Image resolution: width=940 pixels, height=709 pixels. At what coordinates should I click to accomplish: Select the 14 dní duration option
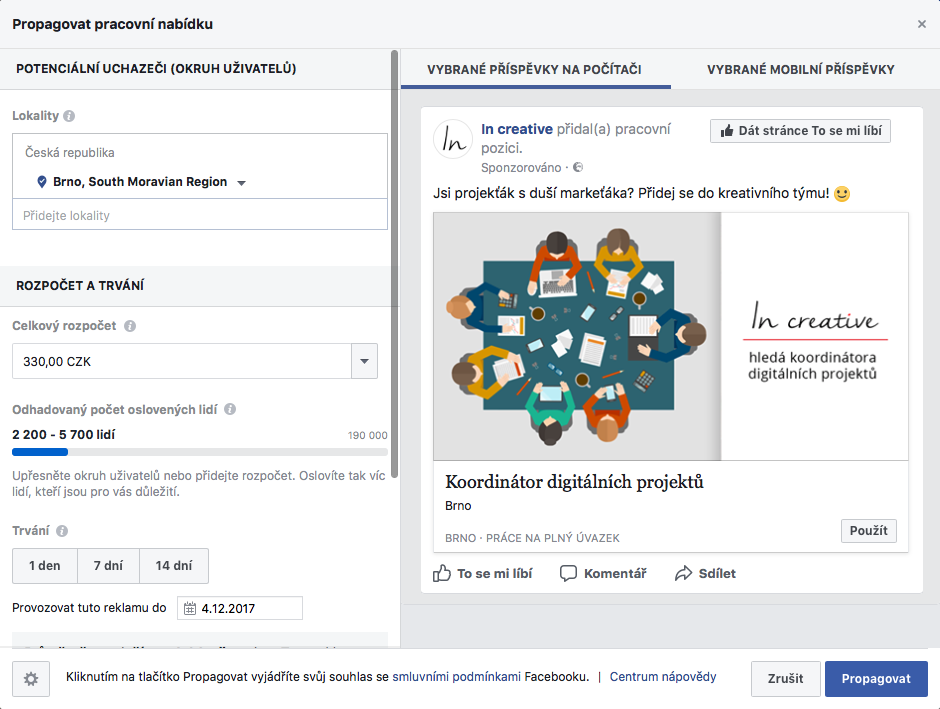[173, 565]
